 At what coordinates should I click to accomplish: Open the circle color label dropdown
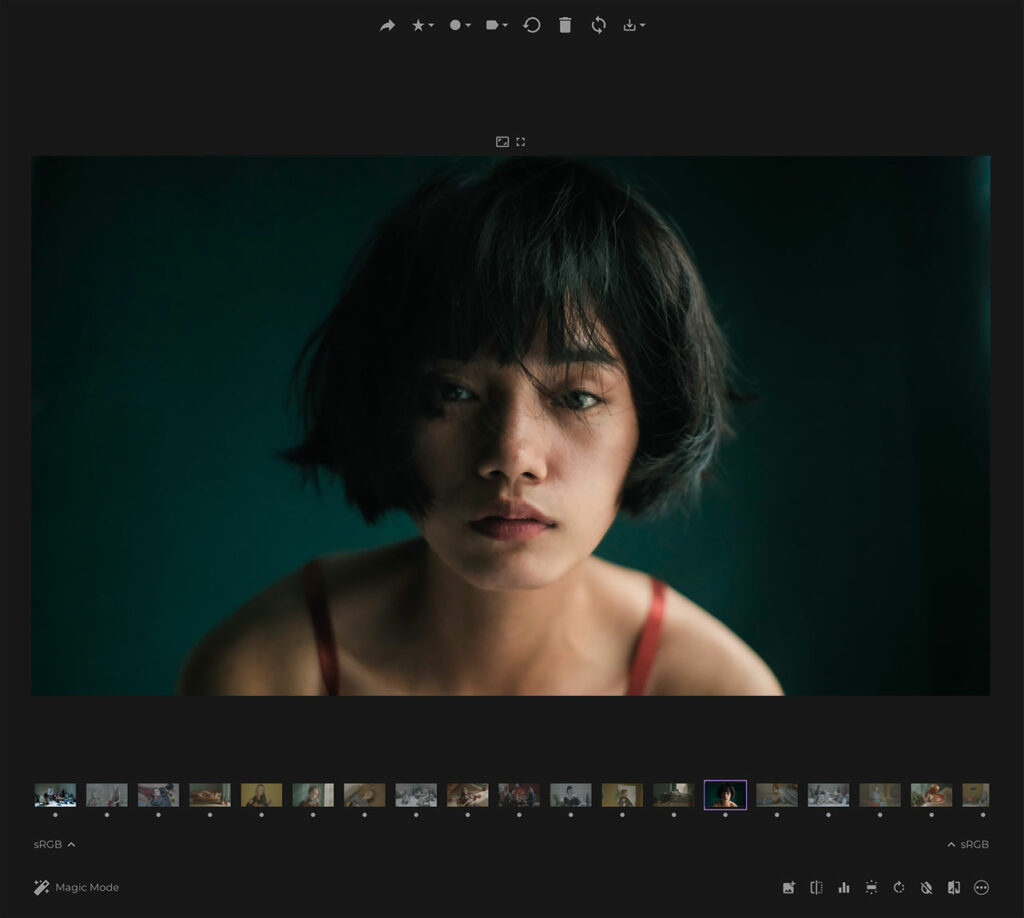pyautogui.click(x=459, y=25)
